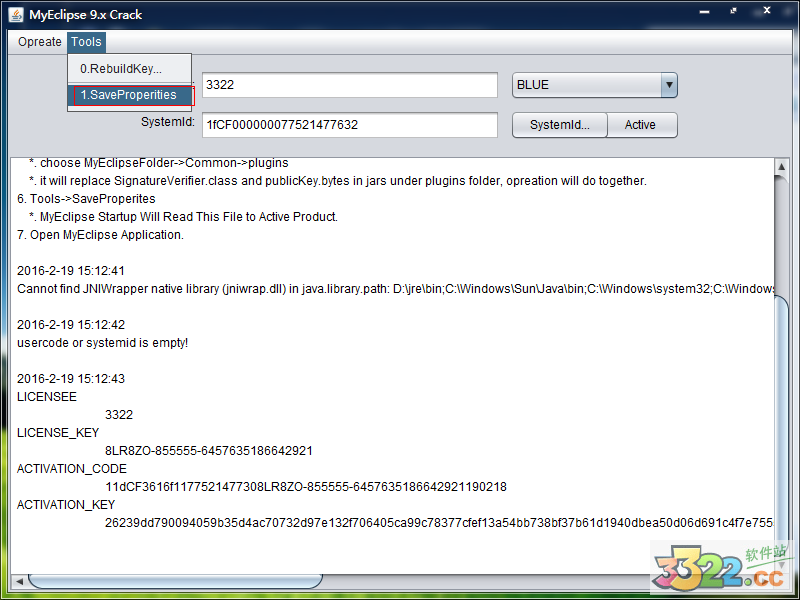Click the 'Cannot find JNIWrapper native library' line
The width and height of the screenshot is (800, 600).
[x=395, y=289]
